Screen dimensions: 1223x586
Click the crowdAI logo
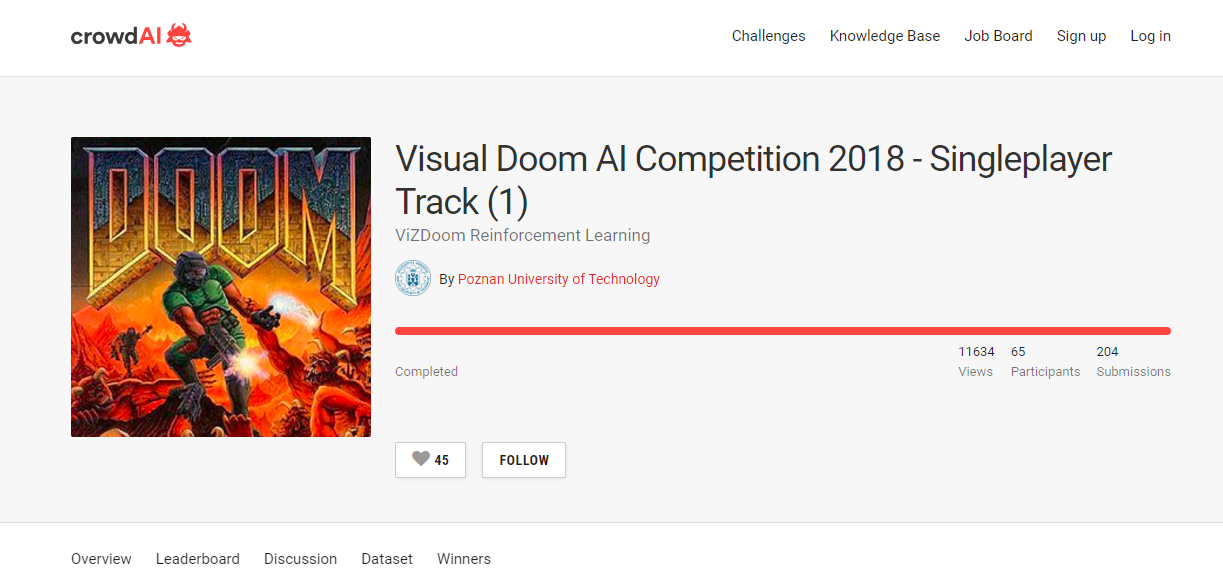tap(131, 36)
